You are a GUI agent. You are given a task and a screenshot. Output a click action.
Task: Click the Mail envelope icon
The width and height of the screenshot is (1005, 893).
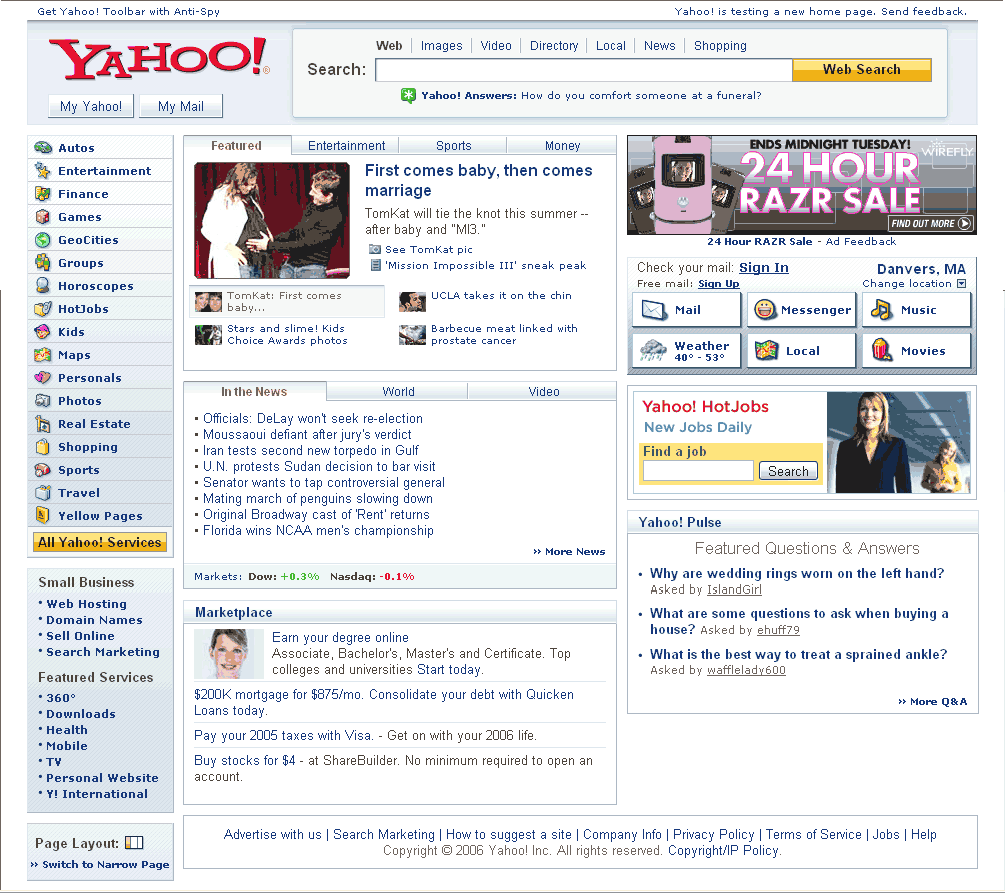click(654, 310)
